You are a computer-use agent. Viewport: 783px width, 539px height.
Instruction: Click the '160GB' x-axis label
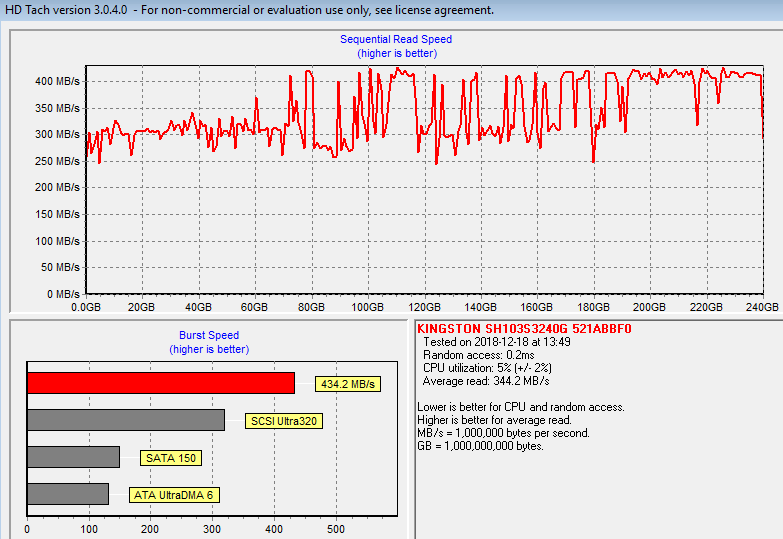[536, 307]
